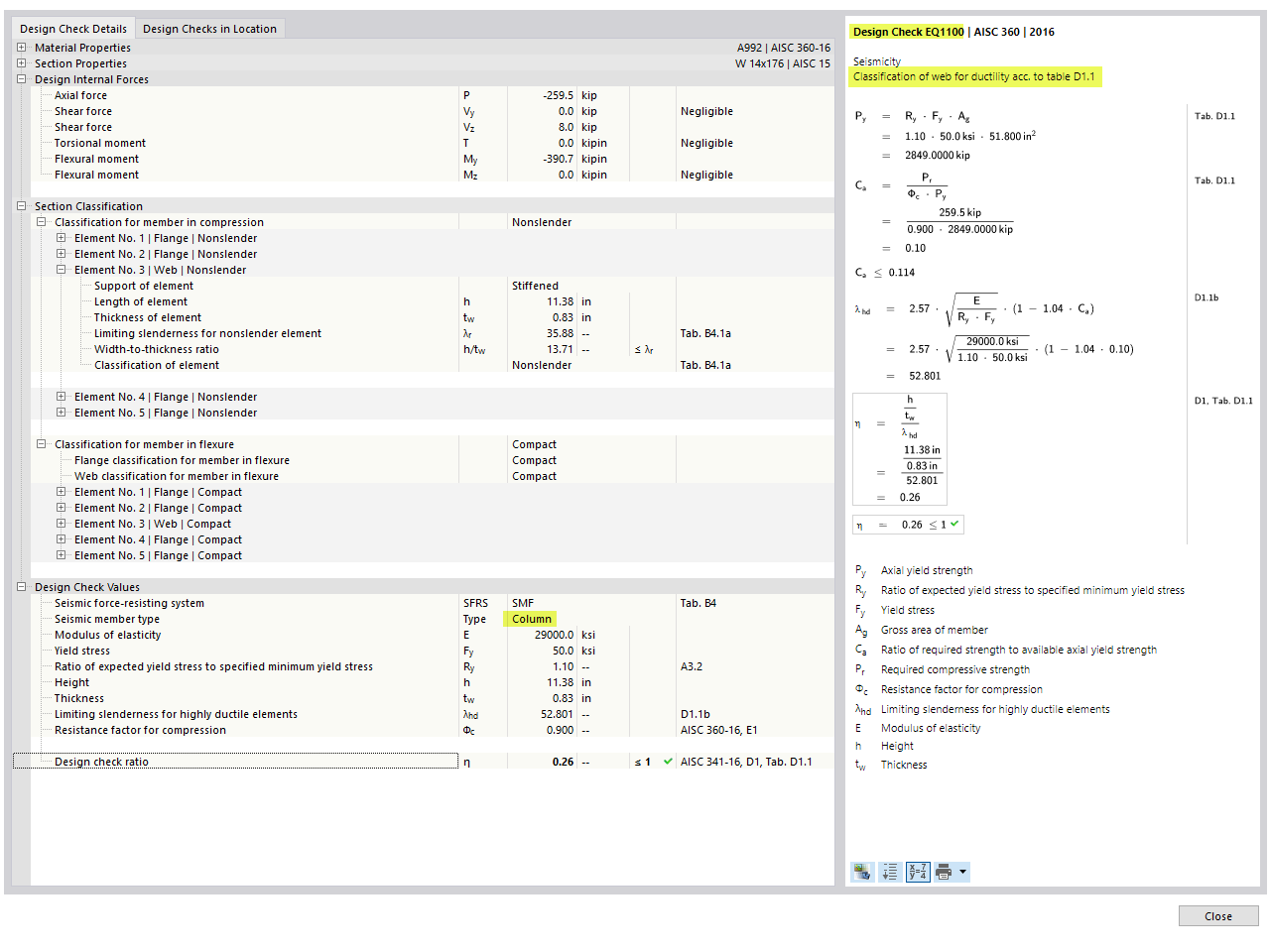
Task: Click the highlighted Column seismic member type value
Action: tap(531, 618)
